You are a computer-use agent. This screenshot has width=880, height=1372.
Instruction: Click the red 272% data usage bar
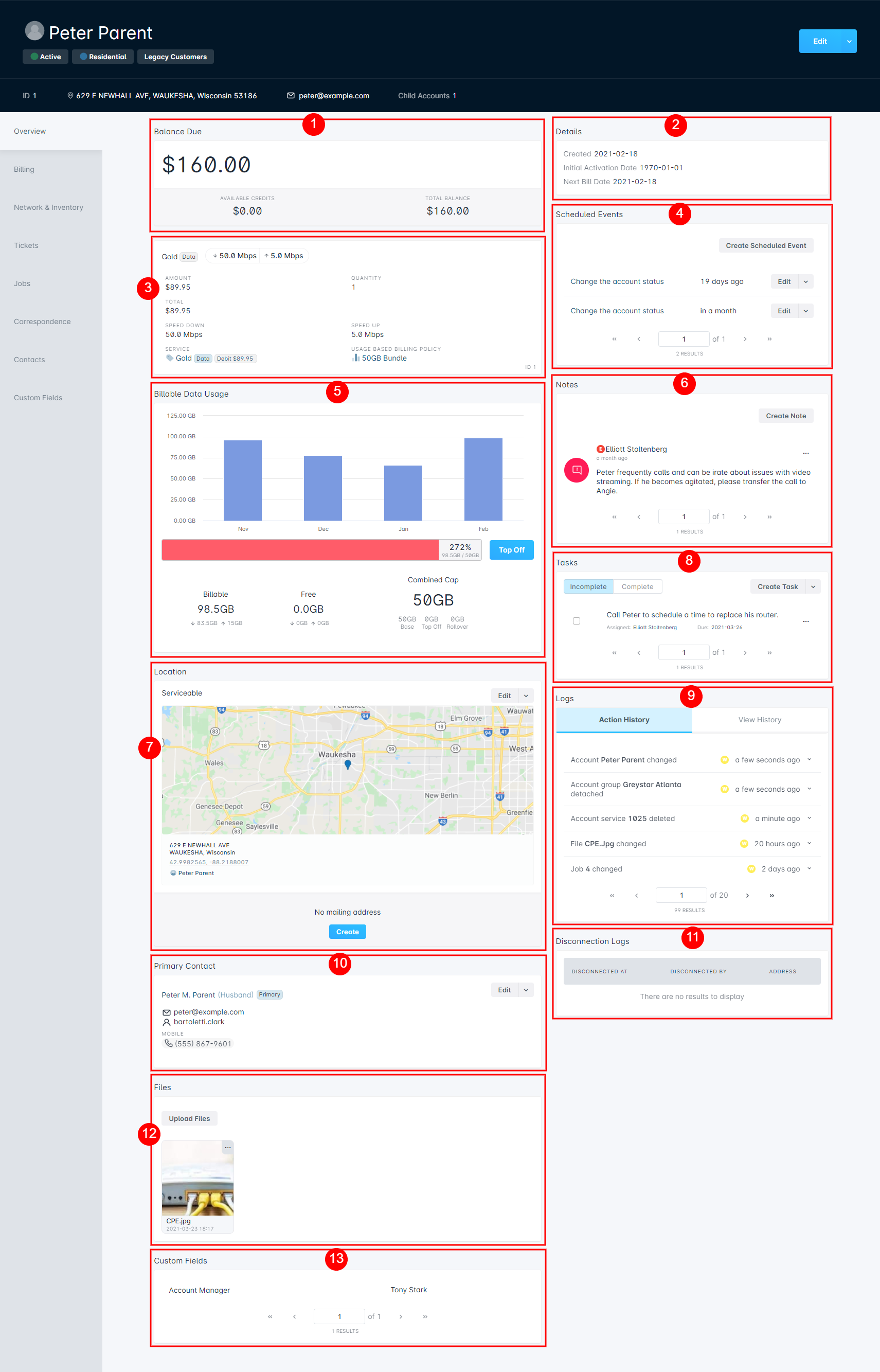[x=300, y=550]
